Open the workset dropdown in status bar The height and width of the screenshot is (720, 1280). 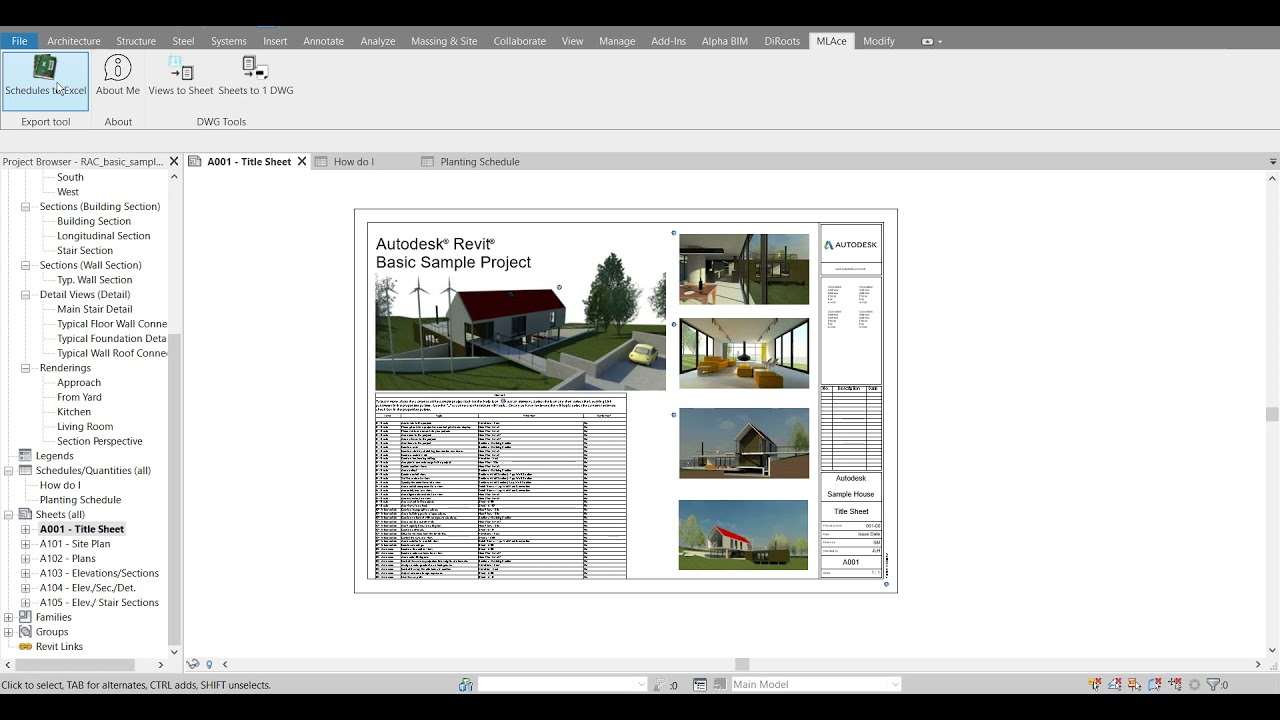click(x=641, y=685)
